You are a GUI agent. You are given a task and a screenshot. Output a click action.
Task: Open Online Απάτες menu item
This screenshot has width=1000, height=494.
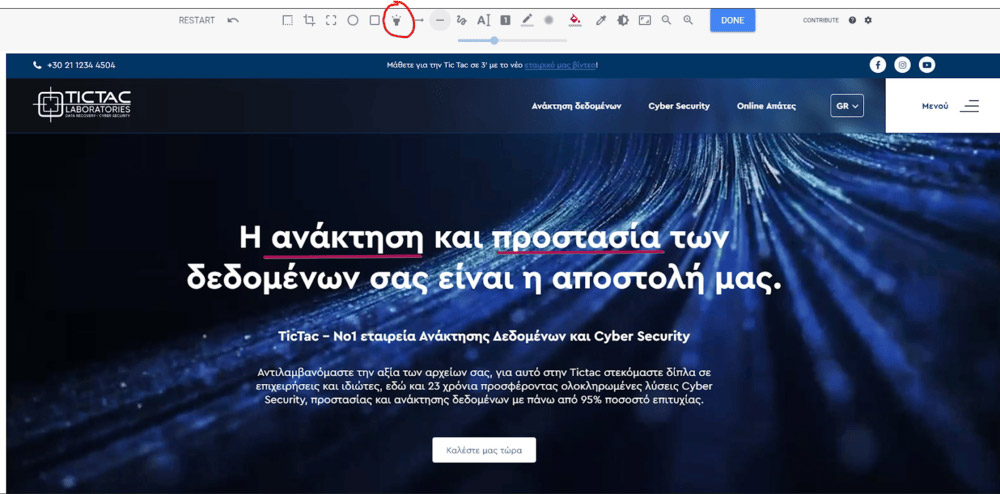[767, 106]
